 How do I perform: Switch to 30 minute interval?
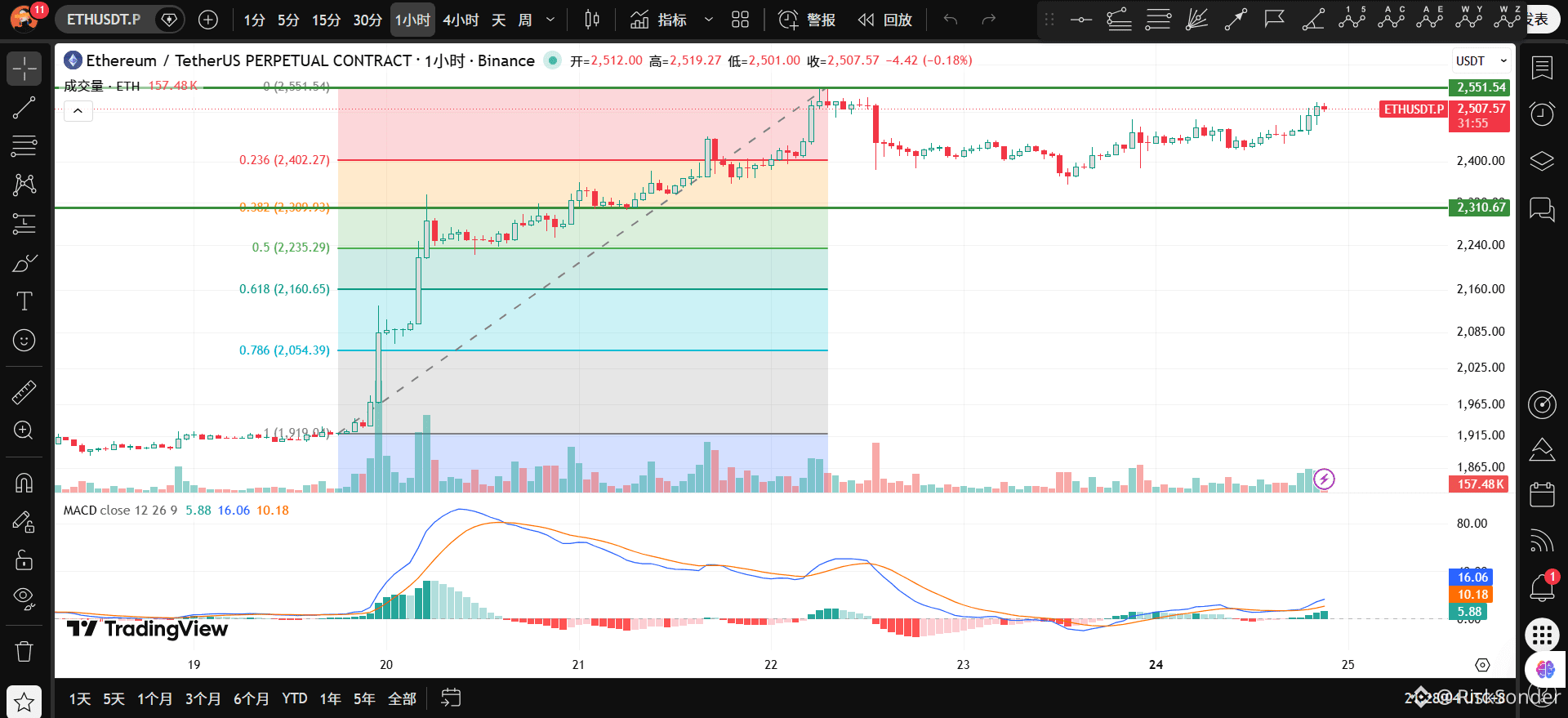click(367, 20)
